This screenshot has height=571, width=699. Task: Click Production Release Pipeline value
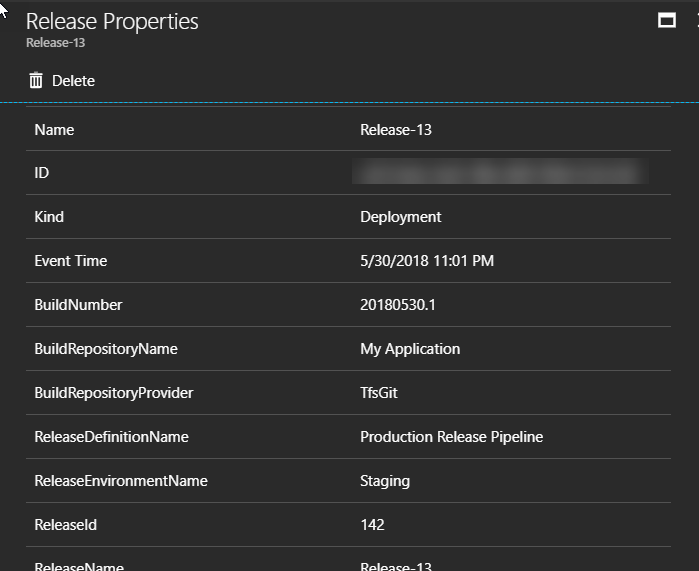pos(451,437)
